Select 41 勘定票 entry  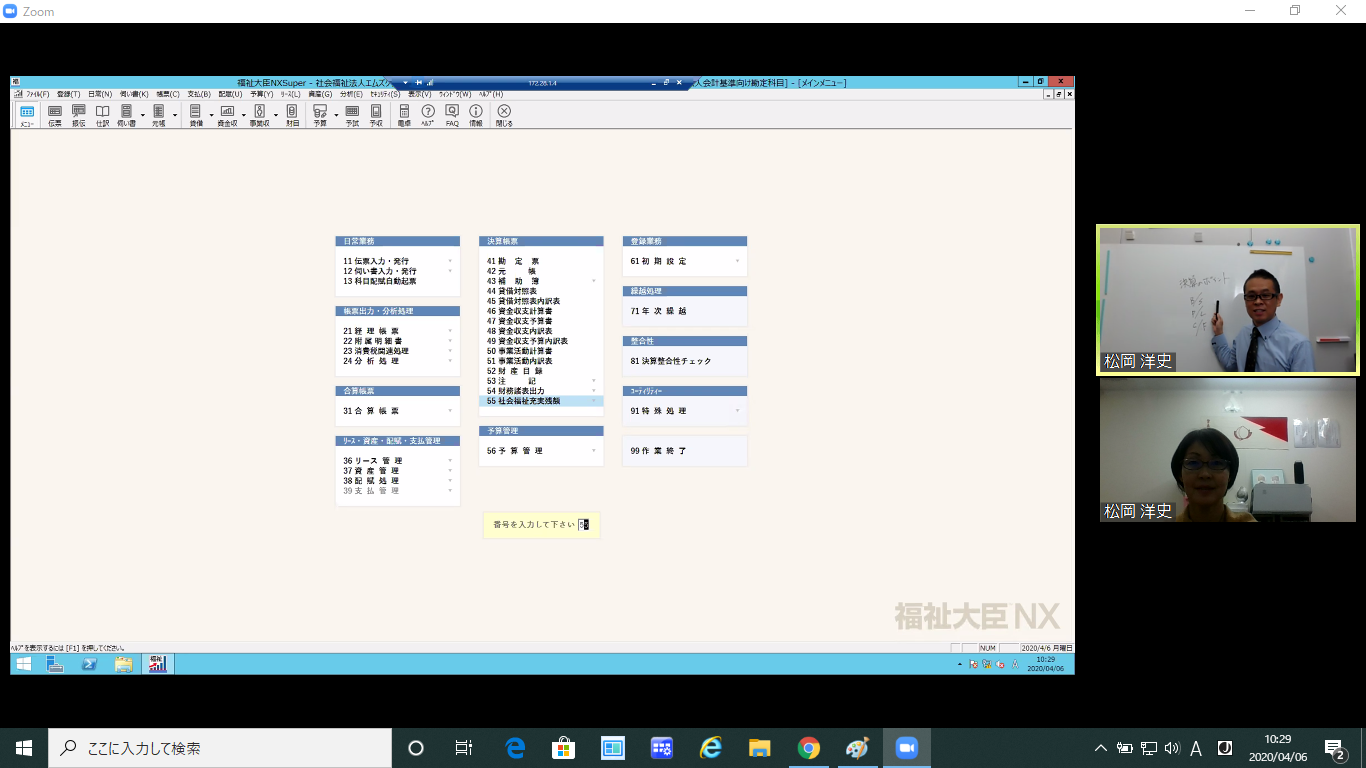tap(513, 261)
